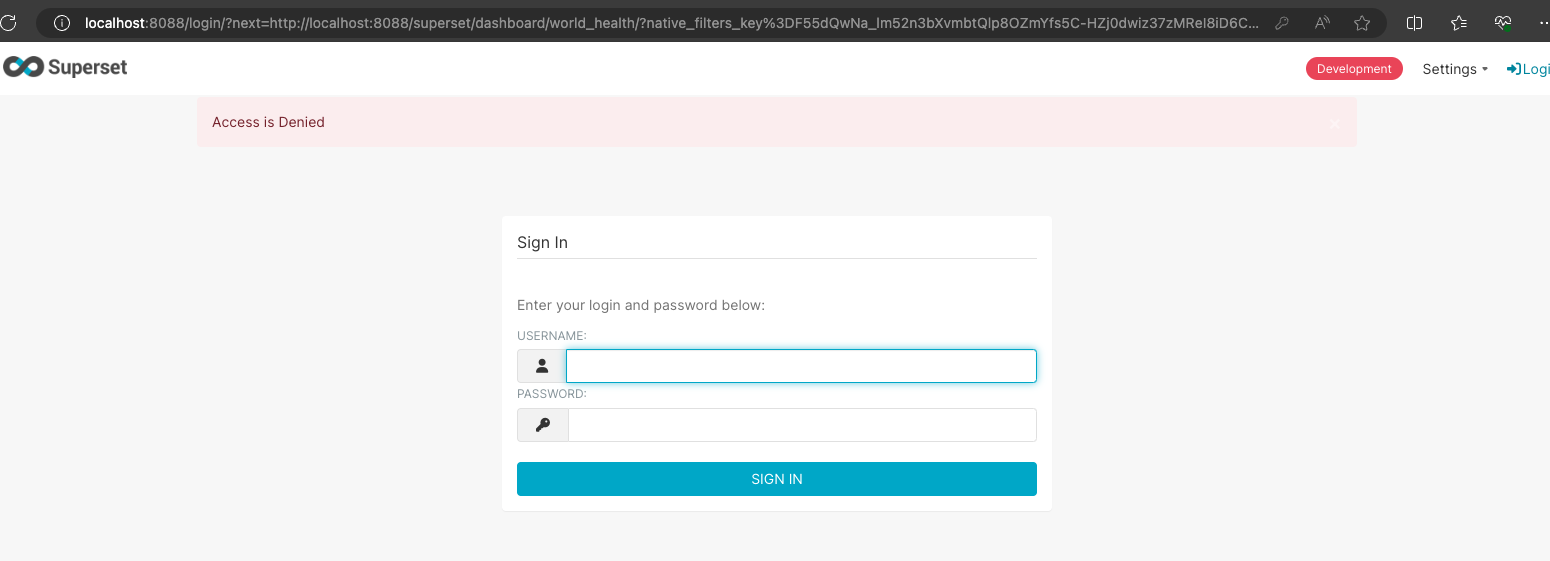Click the Superset logo
The width and height of the screenshot is (1550, 561).
[x=66, y=68]
